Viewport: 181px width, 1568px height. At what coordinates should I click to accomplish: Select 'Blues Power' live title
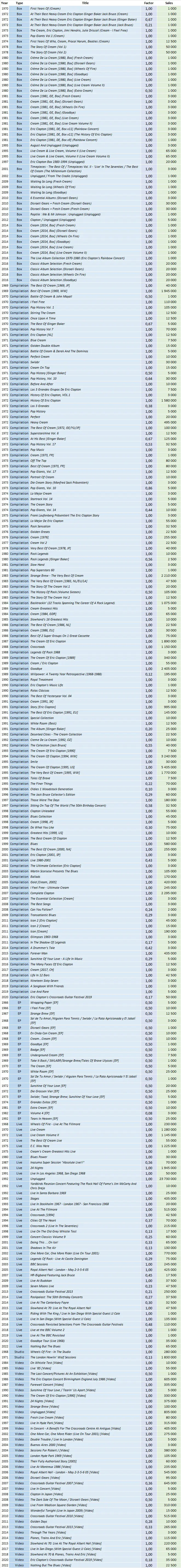coord(39,1157)
